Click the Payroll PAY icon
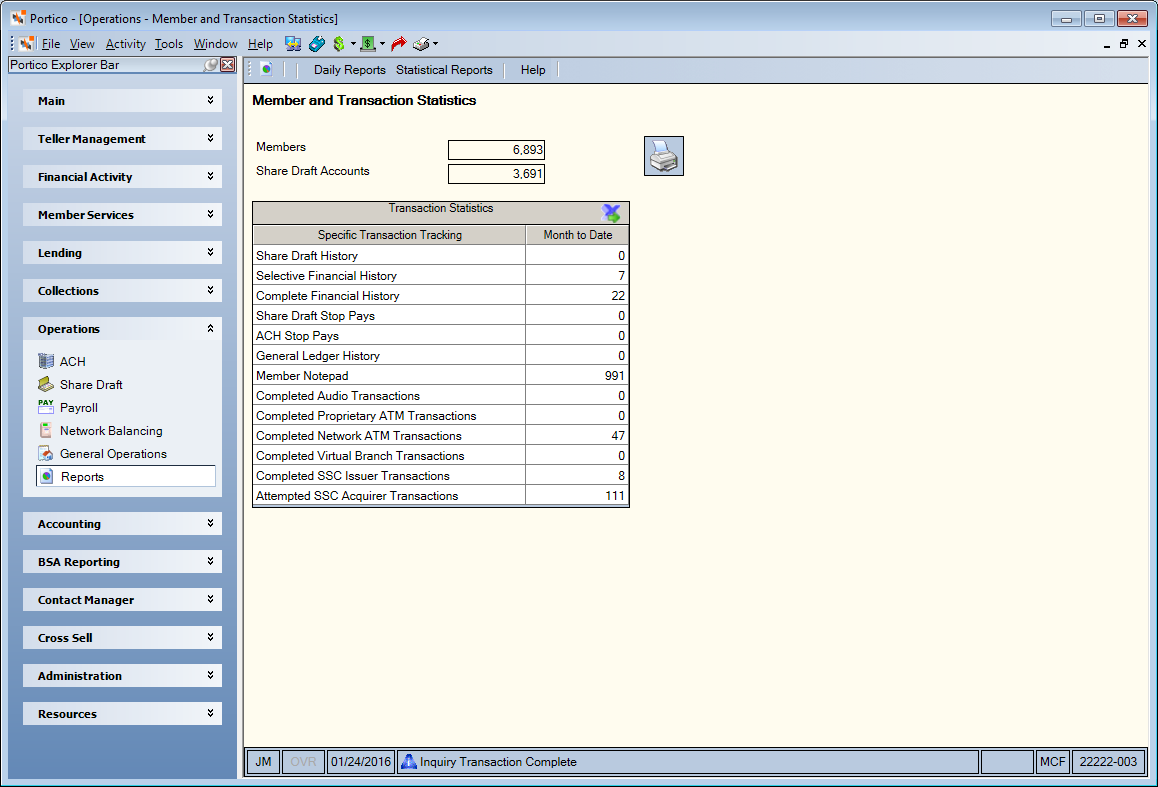 click(46, 407)
